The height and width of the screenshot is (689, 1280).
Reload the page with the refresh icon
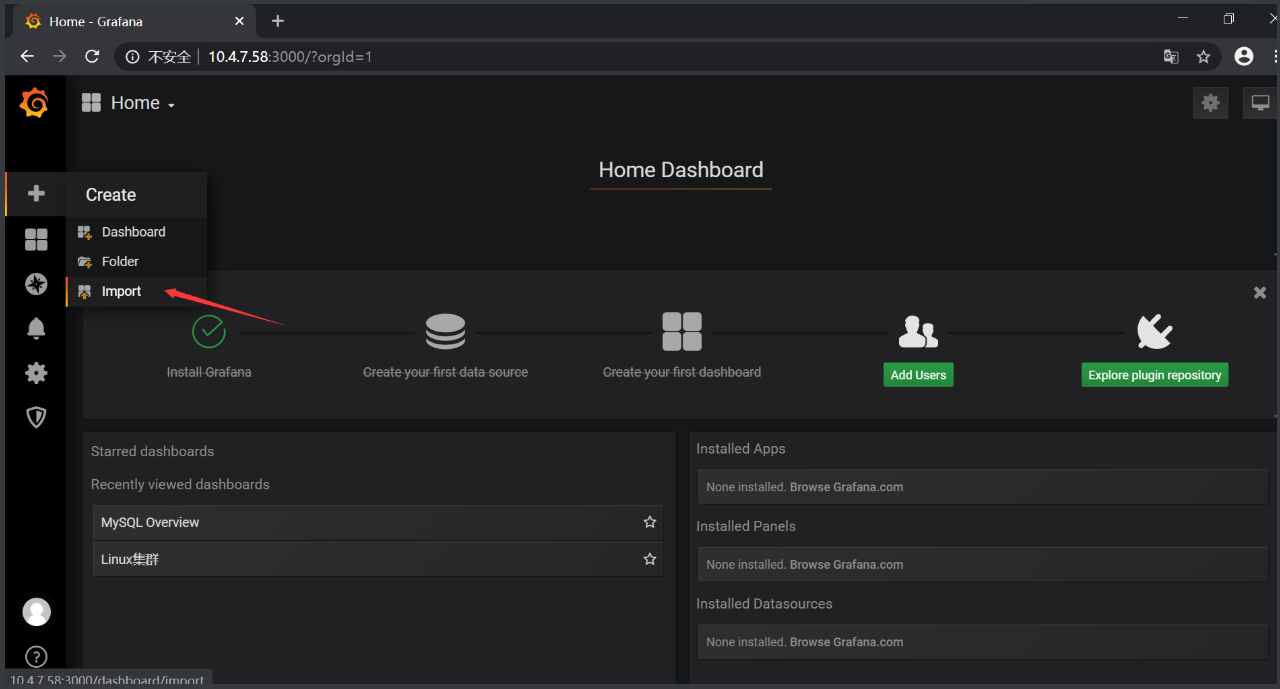coord(92,57)
